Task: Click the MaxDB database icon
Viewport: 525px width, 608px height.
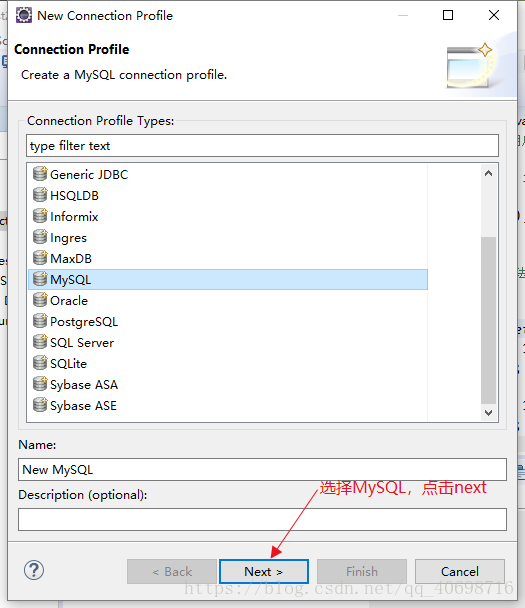Action: click(x=40, y=257)
